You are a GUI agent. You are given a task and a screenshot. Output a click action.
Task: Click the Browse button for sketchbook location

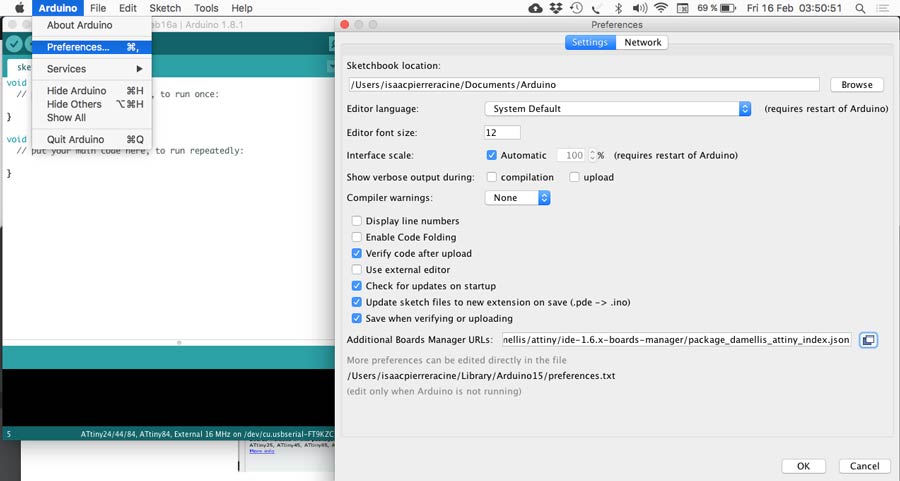tap(856, 85)
